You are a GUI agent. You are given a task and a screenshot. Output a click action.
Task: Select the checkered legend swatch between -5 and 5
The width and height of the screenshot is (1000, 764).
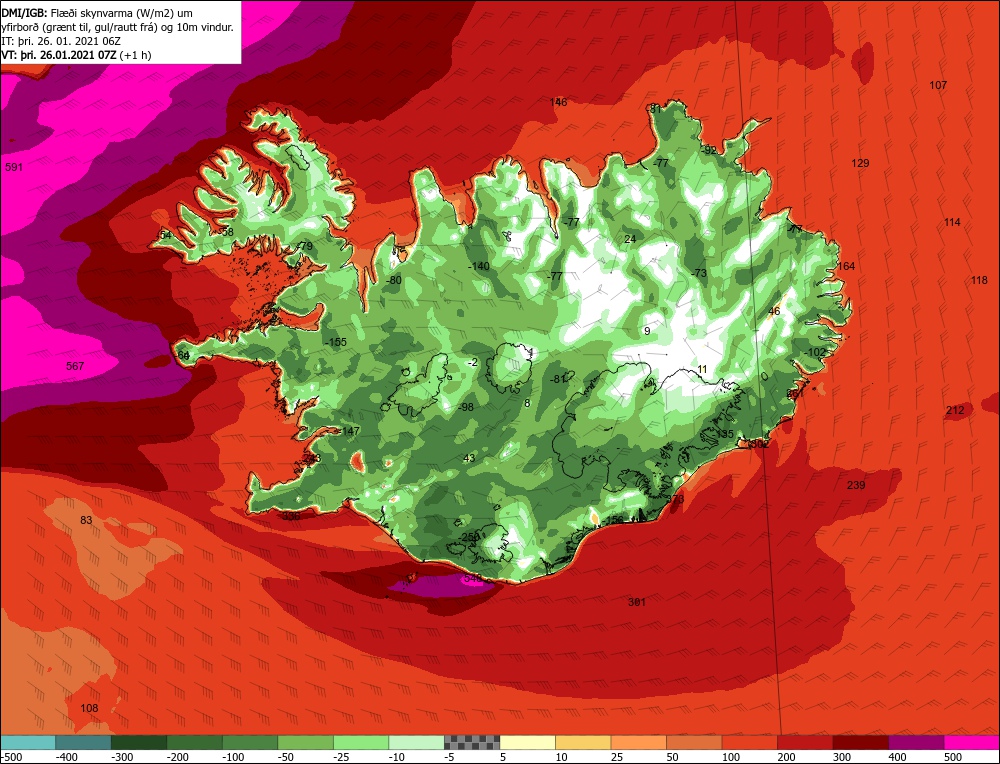click(x=472, y=742)
